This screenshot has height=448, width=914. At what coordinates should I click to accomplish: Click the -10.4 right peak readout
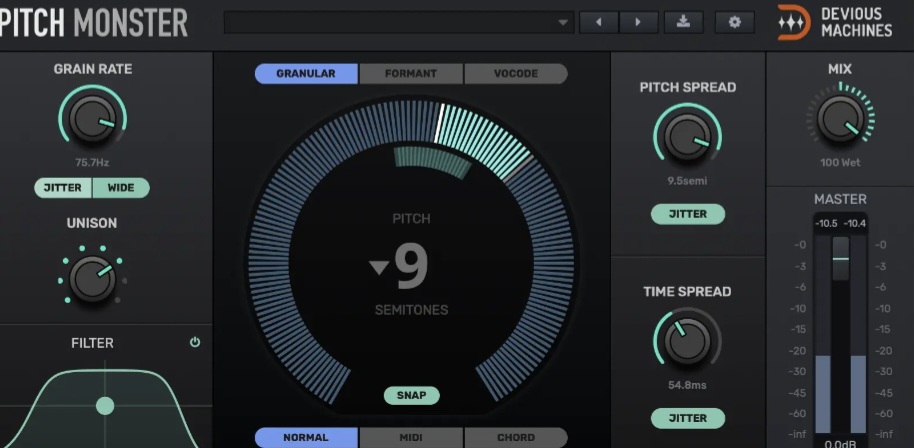point(854,224)
